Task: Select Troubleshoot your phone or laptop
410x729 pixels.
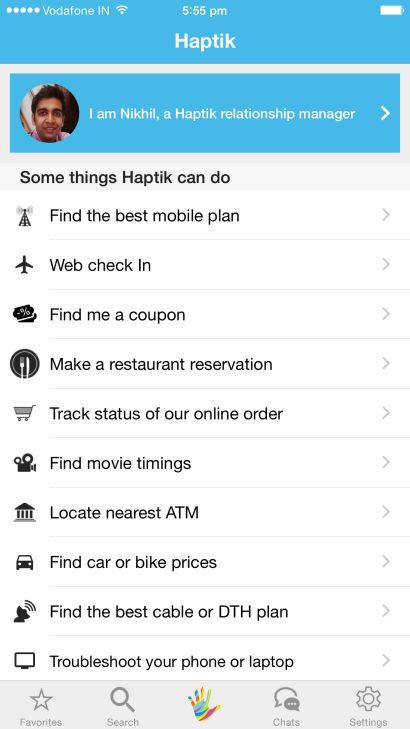Action: click(x=205, y=661)
